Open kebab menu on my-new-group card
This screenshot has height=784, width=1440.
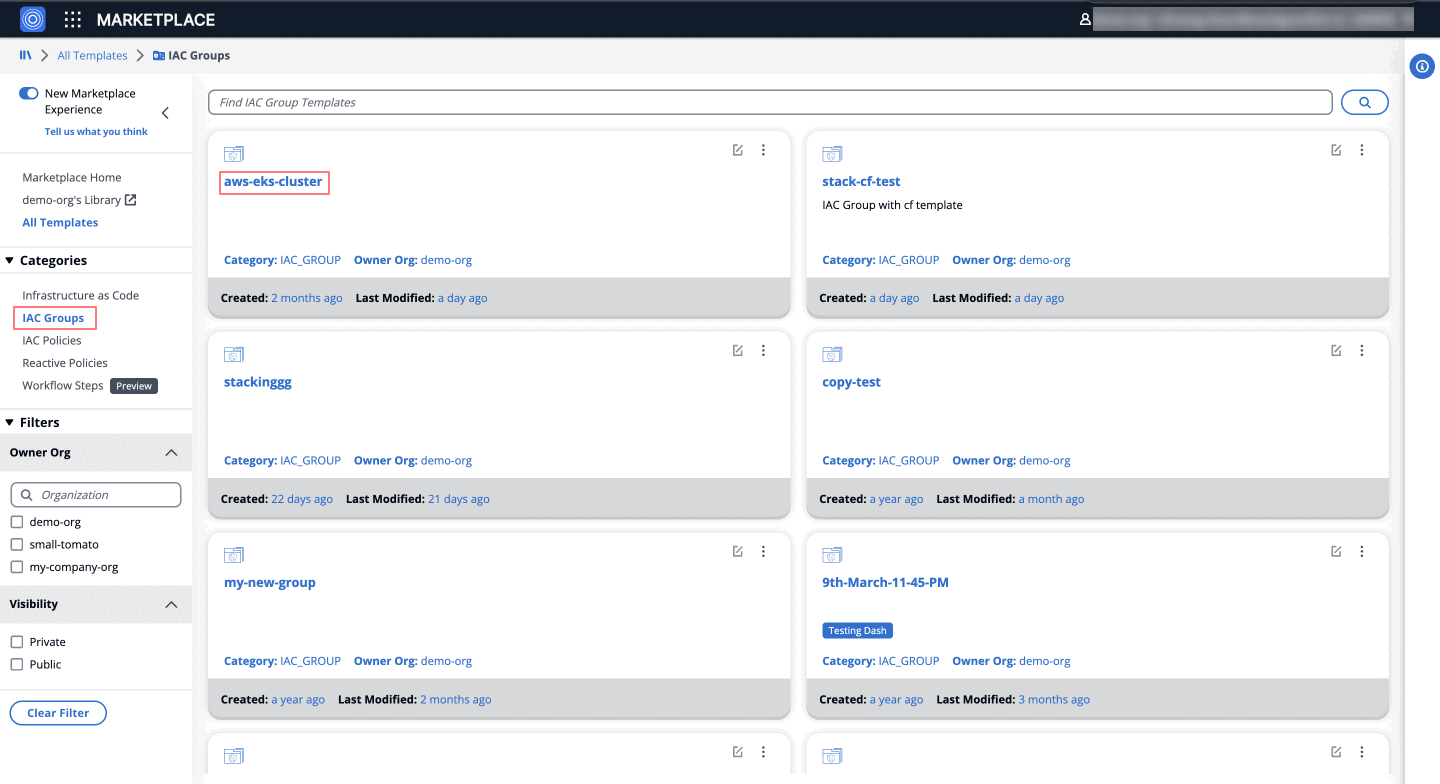coord(763,551)
